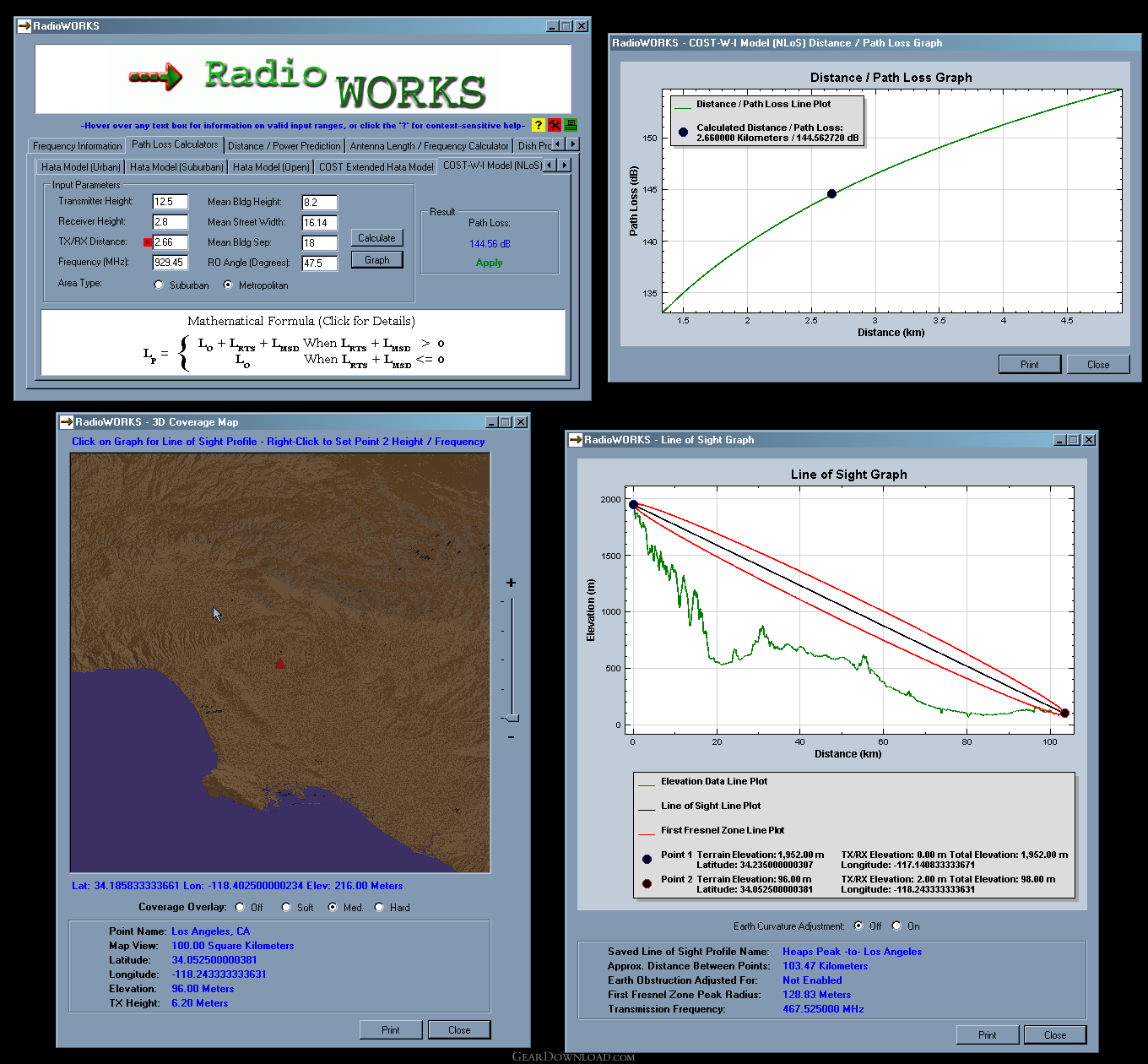Click the Calculate button
Image resolution: width=1148 pixels, height=1064 pixels.
point(376,238)
